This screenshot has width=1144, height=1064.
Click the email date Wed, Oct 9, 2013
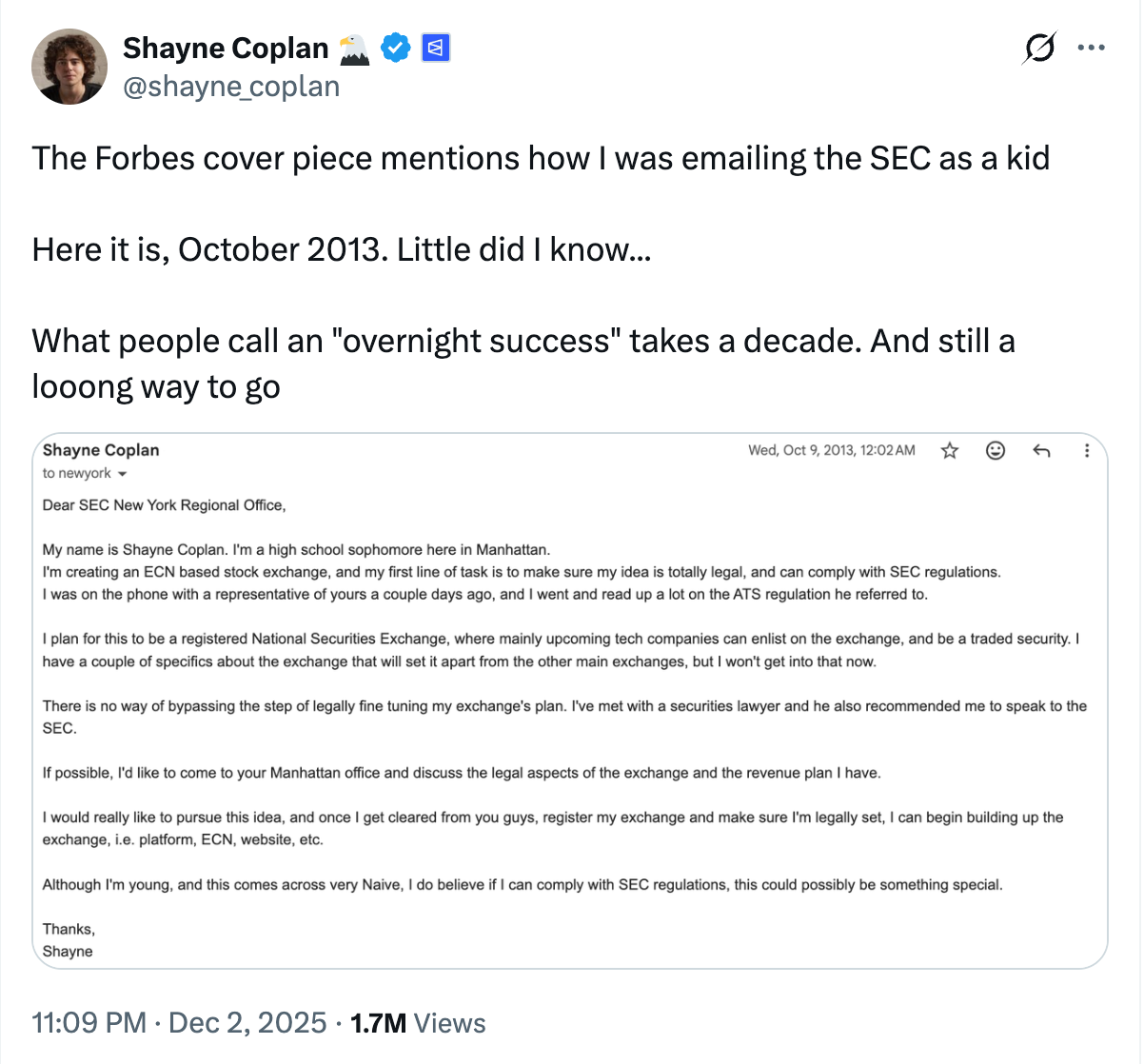click(x=831, y=450)
